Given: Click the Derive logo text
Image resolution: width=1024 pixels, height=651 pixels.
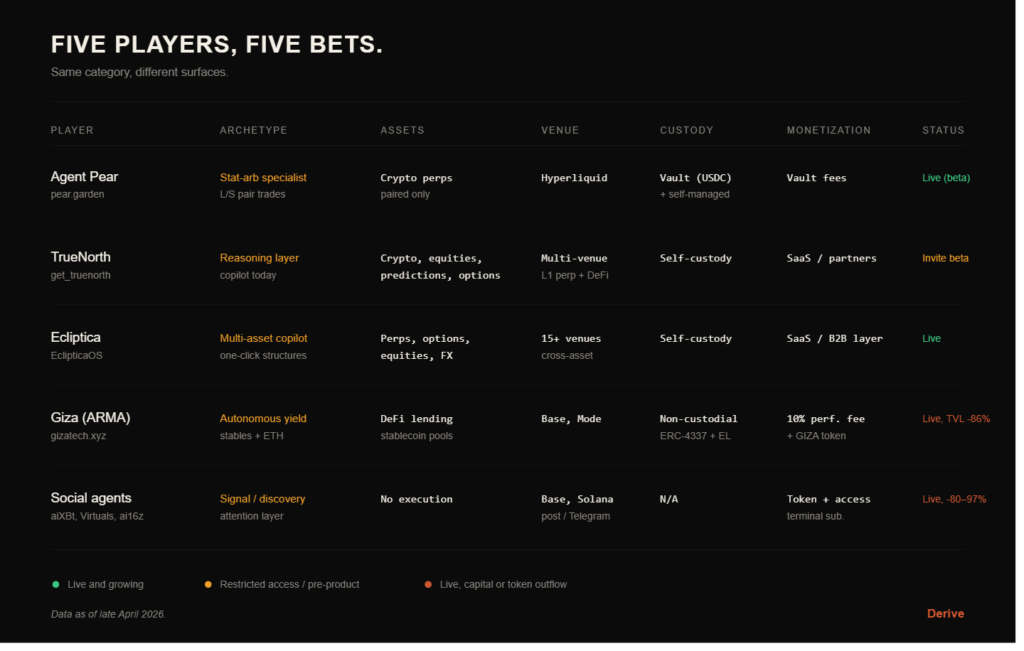Looking at the screenshot, I should [x=945, y=613].
